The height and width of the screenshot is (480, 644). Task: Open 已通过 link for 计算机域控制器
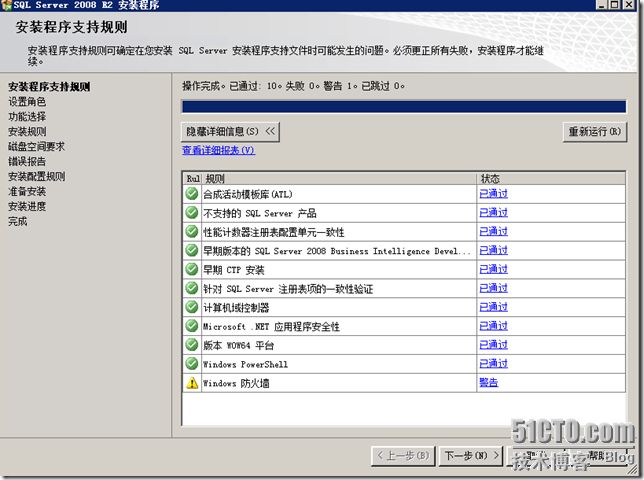[493, 307]
